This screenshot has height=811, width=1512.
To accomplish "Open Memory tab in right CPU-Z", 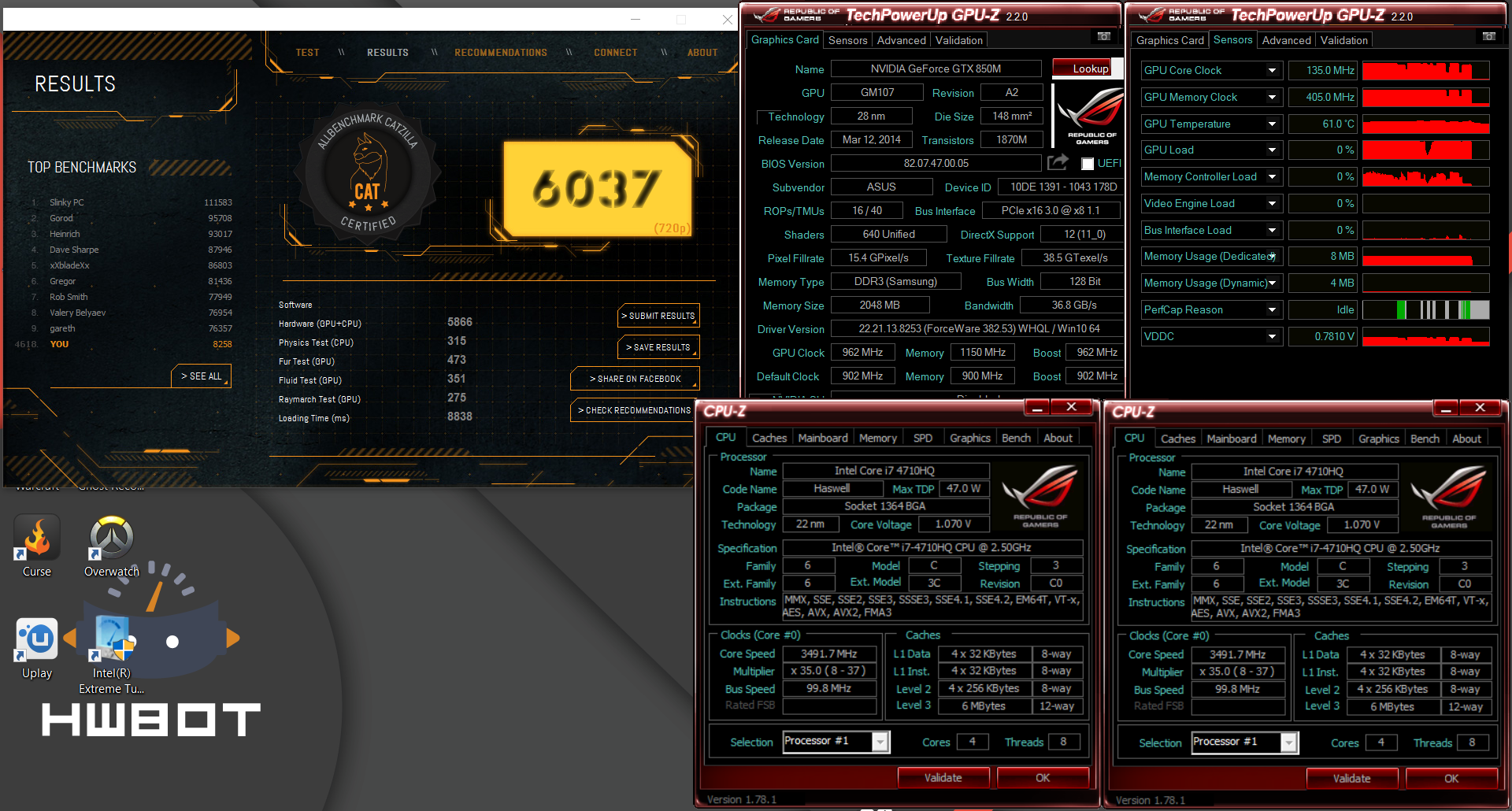I will [1286, 439].
